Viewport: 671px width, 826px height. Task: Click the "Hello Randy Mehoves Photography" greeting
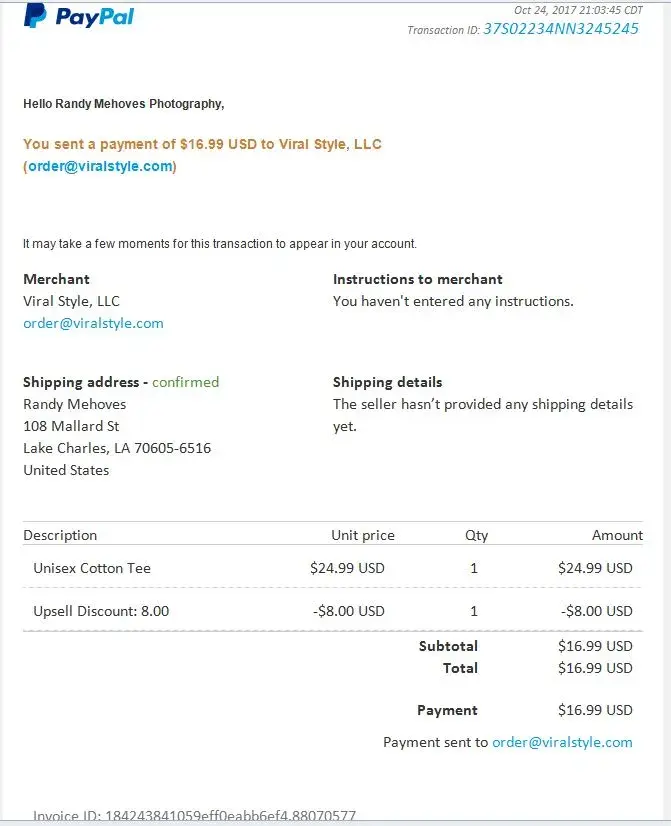tap(123, 103)
